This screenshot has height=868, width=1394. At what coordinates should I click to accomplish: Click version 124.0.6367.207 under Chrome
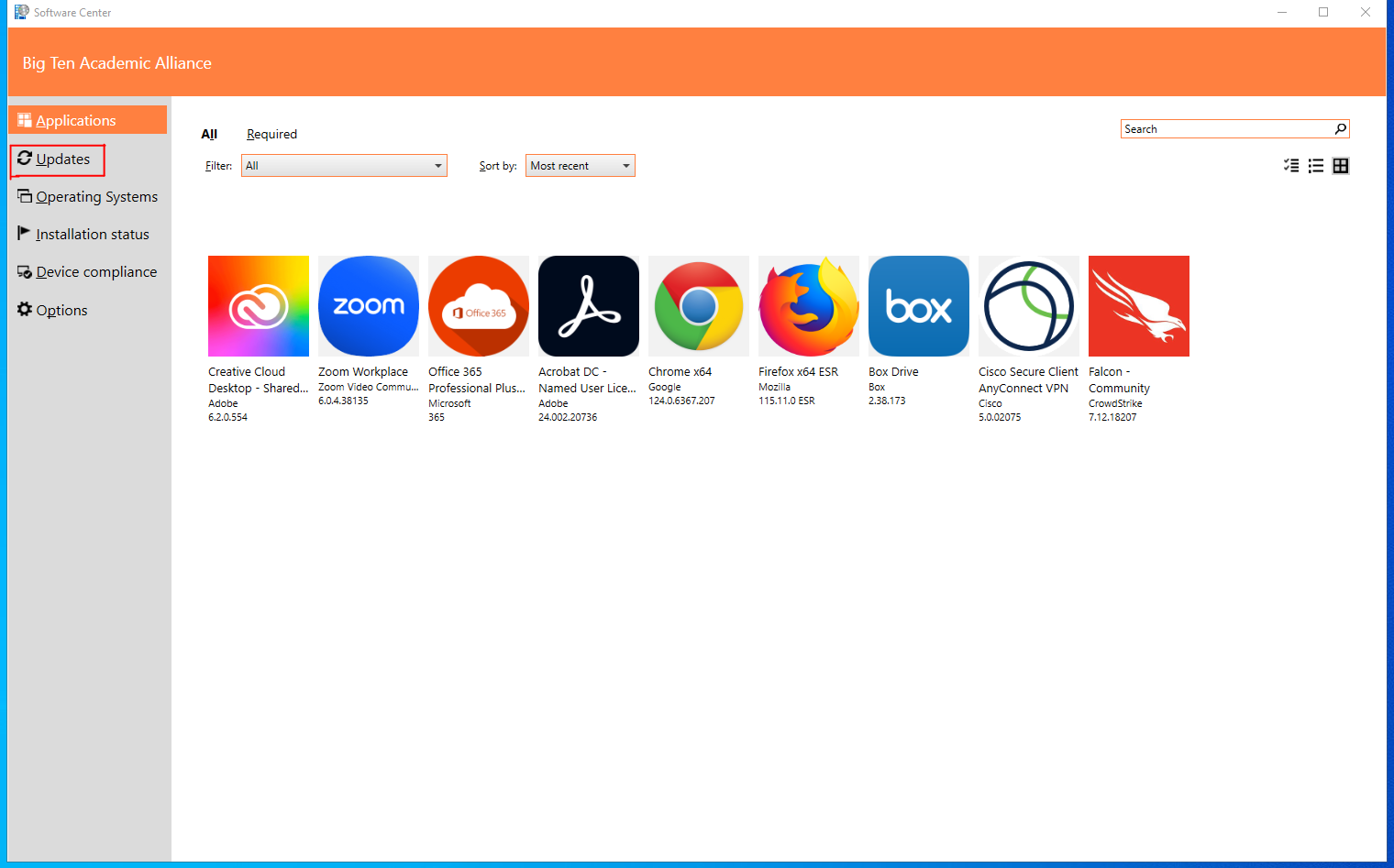point(681,401)
